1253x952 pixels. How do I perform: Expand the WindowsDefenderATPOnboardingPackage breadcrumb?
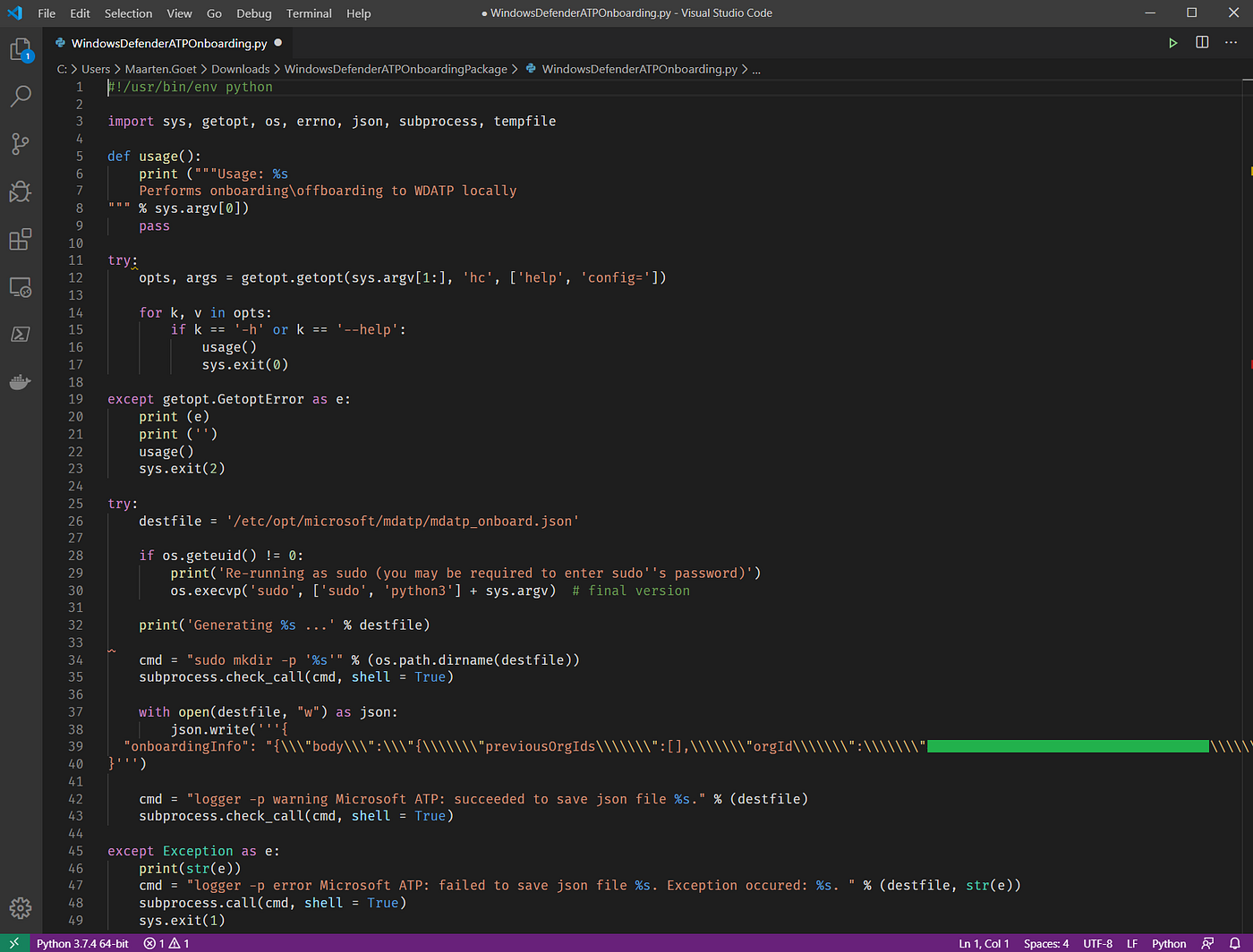(x=396, y=69)
